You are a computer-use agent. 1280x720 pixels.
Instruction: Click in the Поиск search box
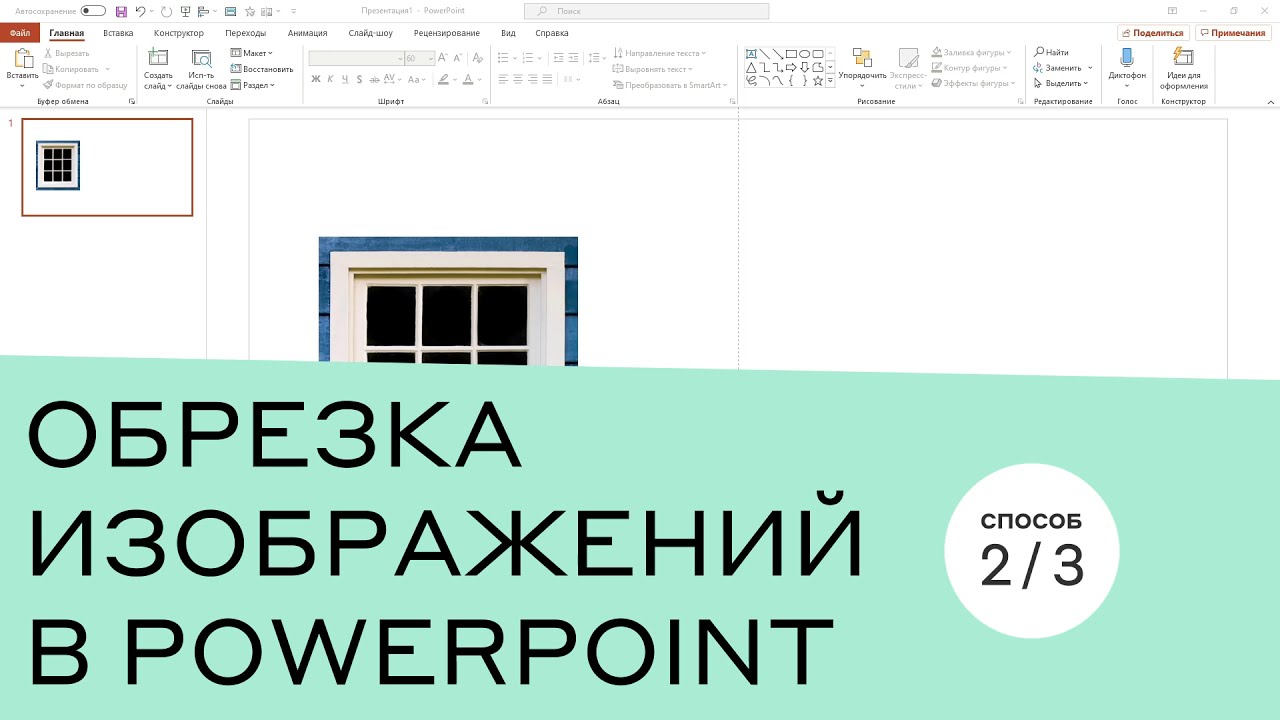(647, 11)
